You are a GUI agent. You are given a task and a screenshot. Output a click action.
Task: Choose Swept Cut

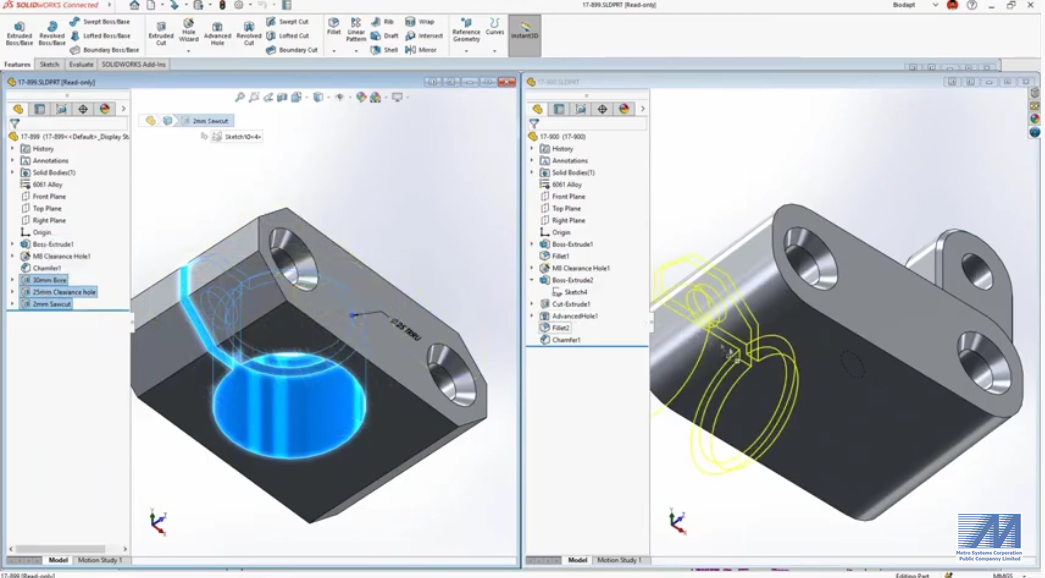click(x=287, y=21)
